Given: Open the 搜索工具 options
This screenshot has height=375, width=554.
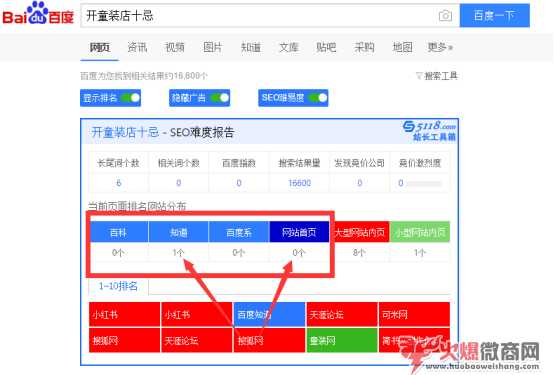Looking at the screenshot, I should pos(437,76).
